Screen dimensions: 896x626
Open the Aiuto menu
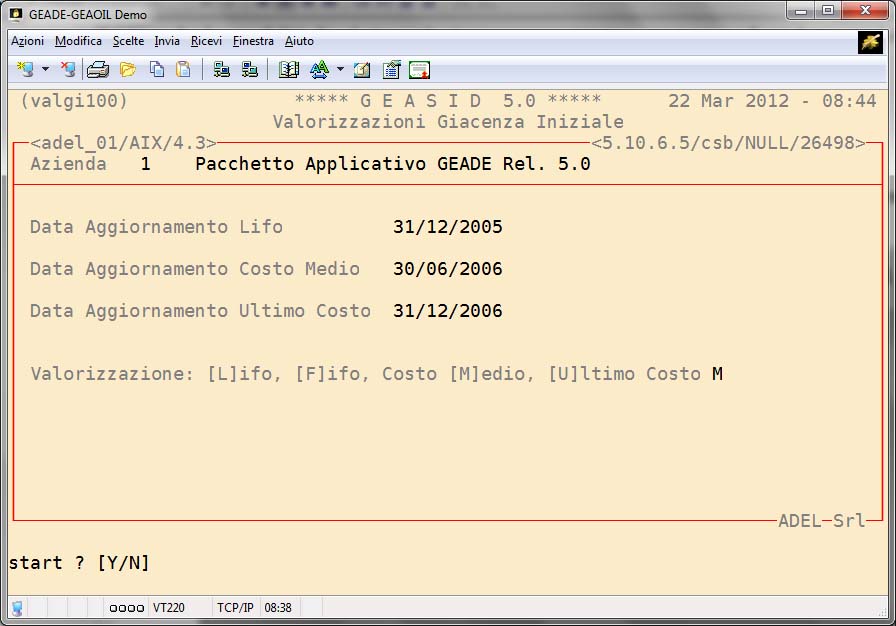pos(299,41)
